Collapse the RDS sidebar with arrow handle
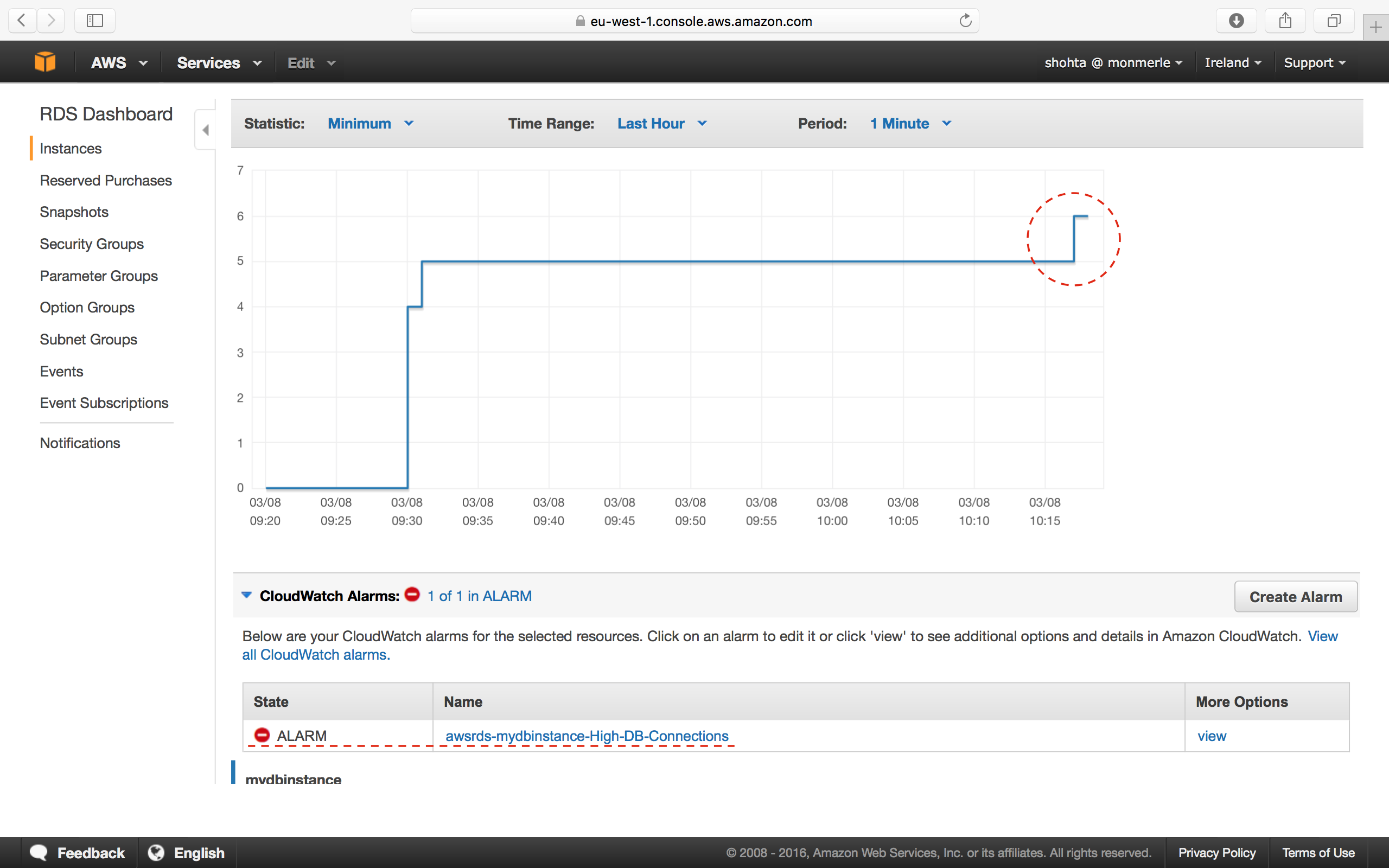 click(205, 130)
